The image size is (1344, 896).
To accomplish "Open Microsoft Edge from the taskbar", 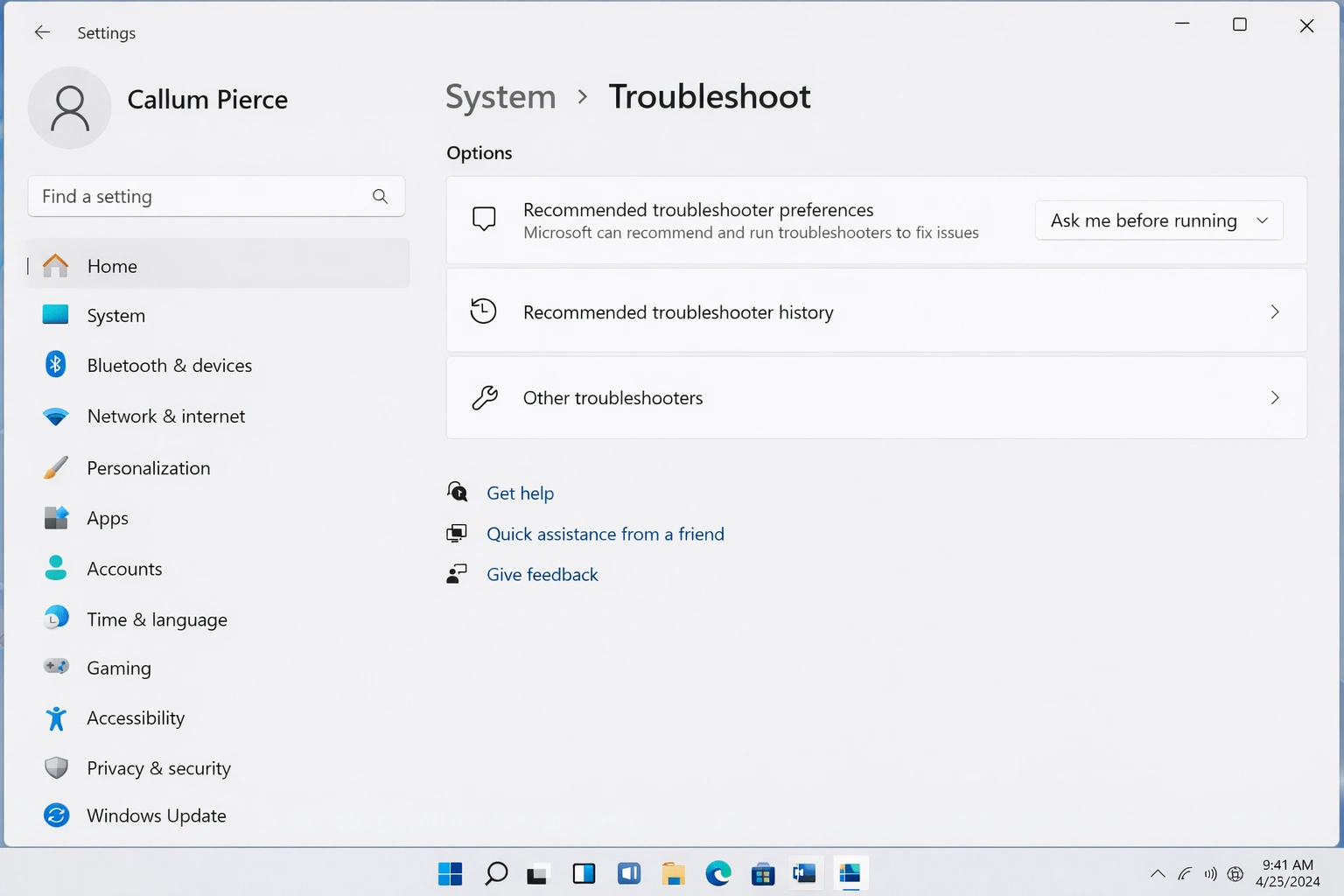I will 717,872.
